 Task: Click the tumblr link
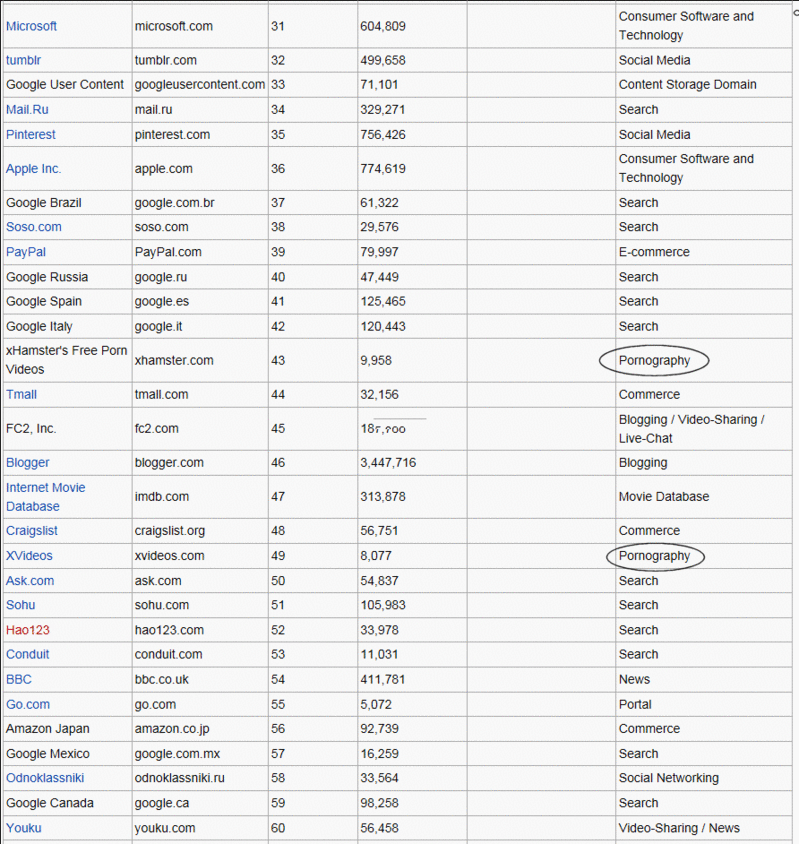[23, 60]
